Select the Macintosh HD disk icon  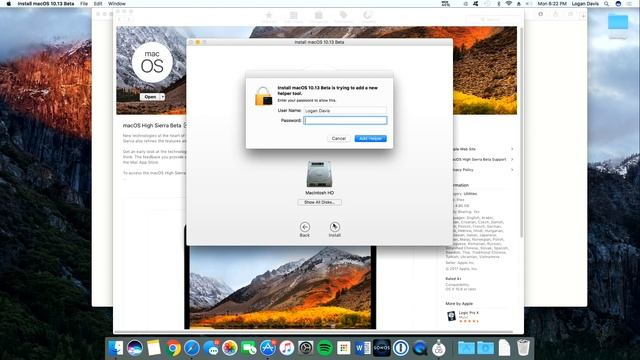pos(319,174)
